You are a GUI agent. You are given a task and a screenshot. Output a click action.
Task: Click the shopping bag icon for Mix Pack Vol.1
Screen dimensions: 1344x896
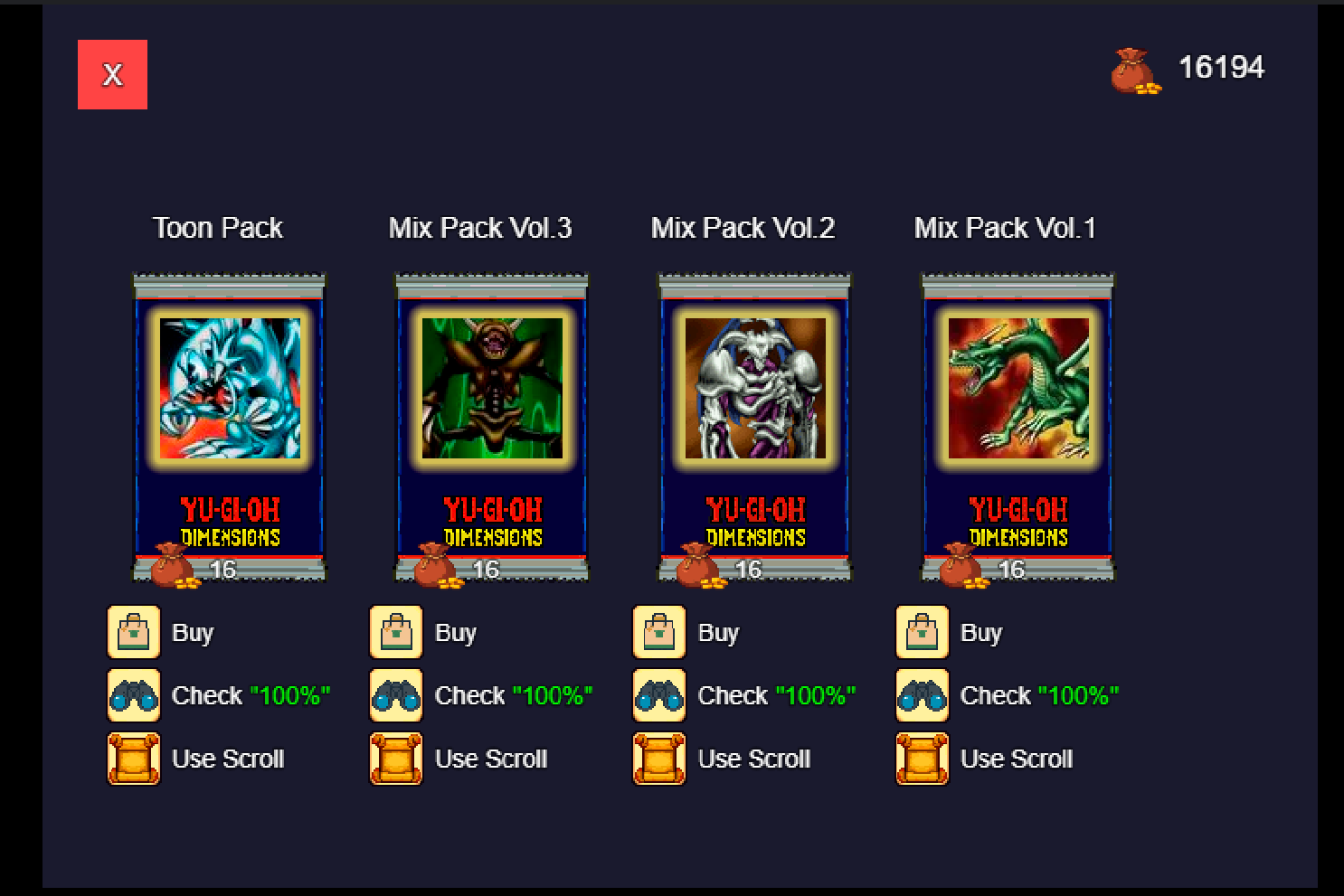pyautogui.click(x=923, y=632)
